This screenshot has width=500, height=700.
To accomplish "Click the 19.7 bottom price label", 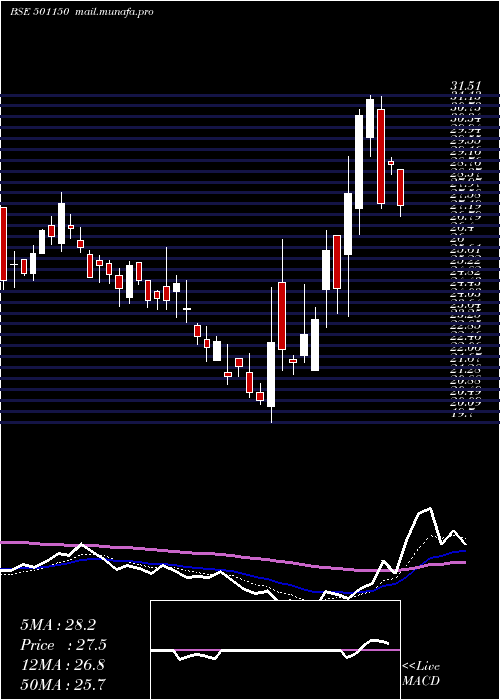I will [462, 414].
